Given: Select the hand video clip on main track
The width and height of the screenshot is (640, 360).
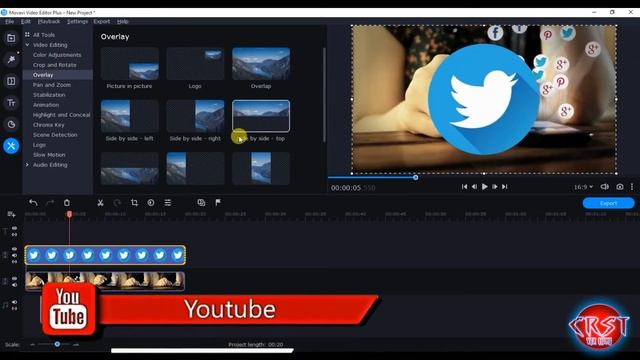Looking at the screenshot, I should tap(105, 281).
